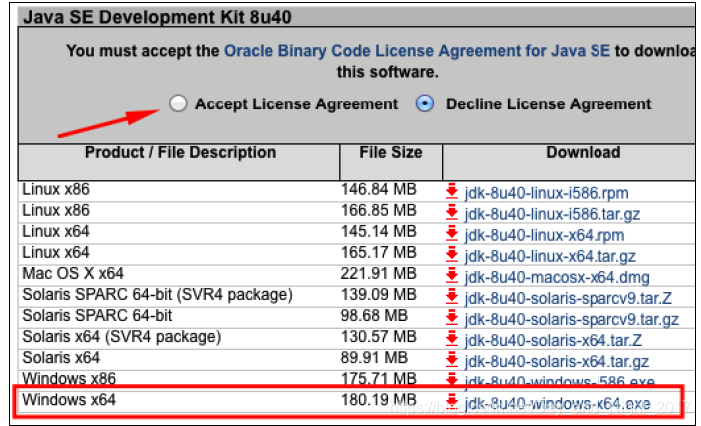The image size is (701, 426).
Task: Select the Accept License Agreement radio button
Action: click(178, 103)
